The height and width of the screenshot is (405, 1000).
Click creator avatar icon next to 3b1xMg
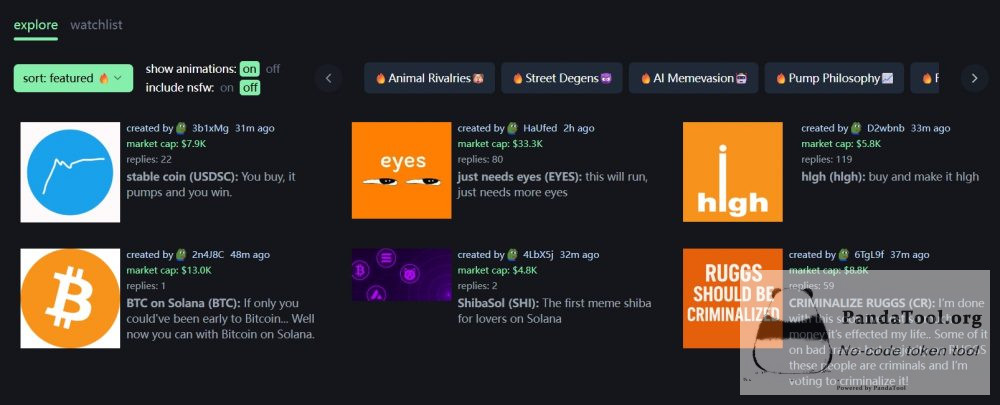coord(182,128)
